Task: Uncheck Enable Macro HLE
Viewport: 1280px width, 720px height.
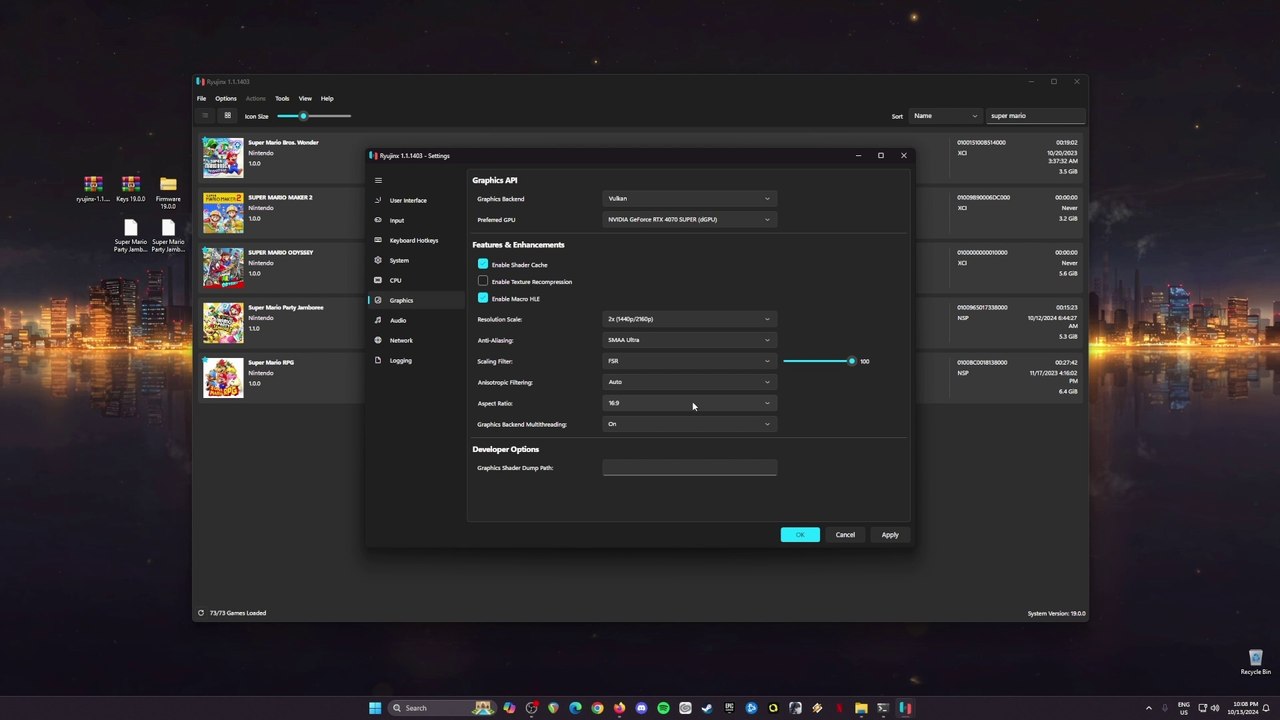Action: pos(483,298)
